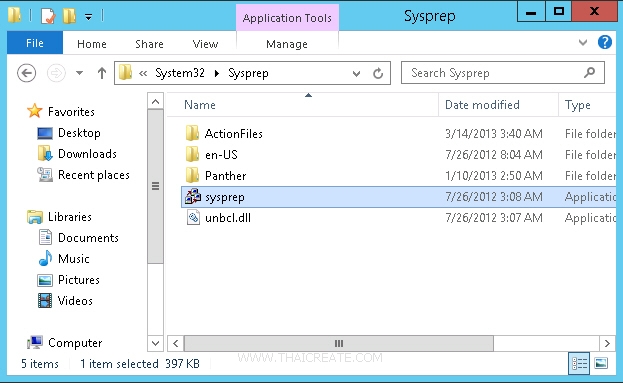Click System32 in the address bar
Screen dimensions: 623x383
coord(180,73)
